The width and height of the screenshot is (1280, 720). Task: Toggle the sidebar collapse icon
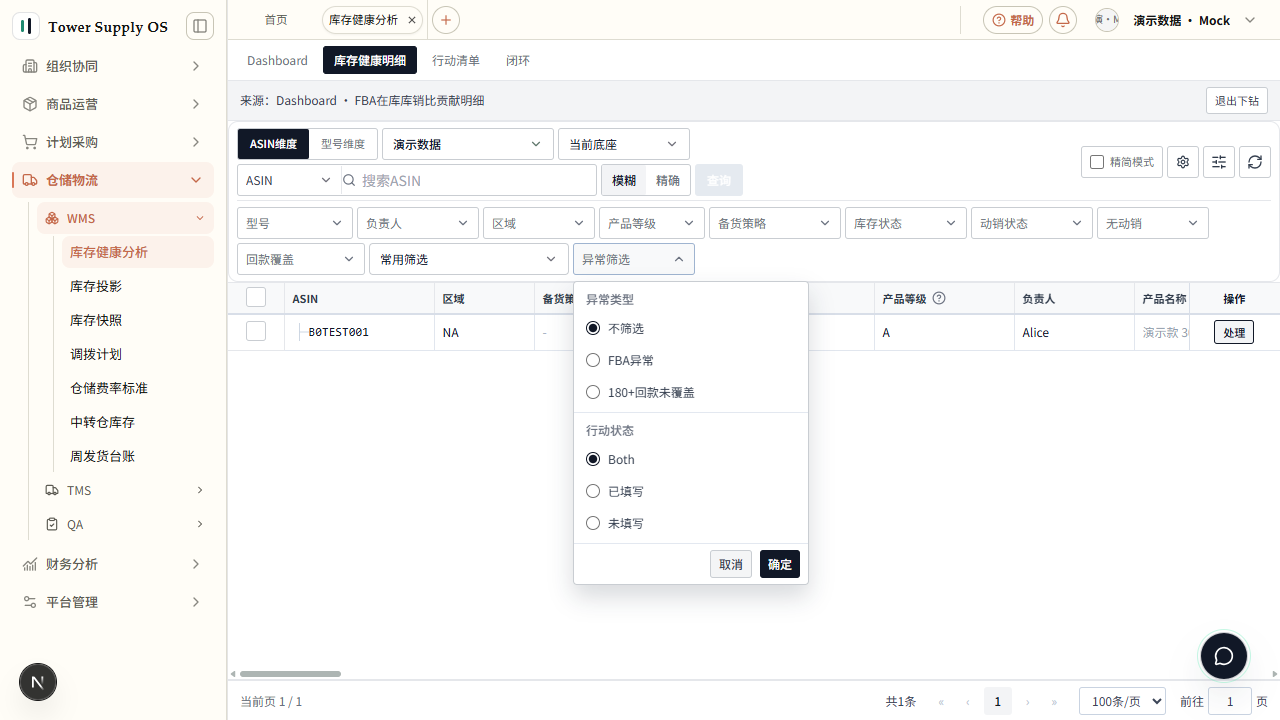[200, 26]
